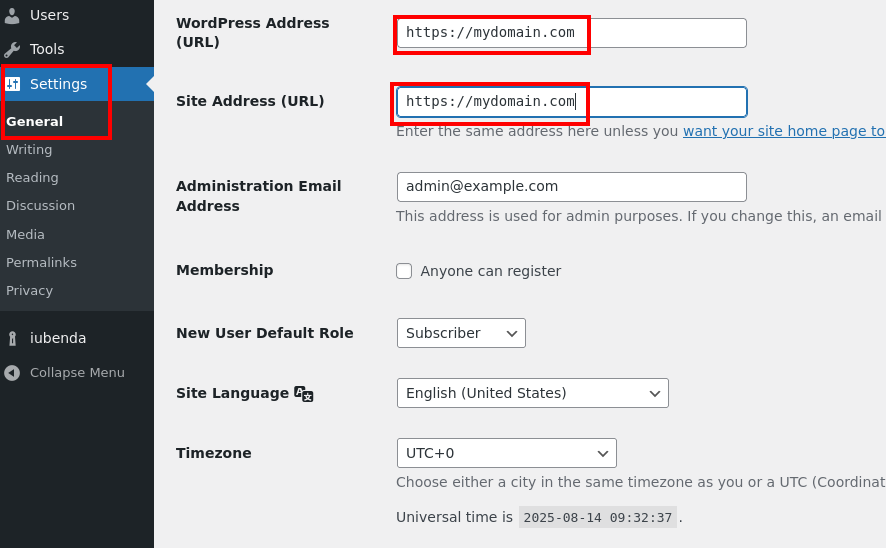This screenshot has width=886, height=548.
Task: Click the Site Language translation icon
Action: 304,394
